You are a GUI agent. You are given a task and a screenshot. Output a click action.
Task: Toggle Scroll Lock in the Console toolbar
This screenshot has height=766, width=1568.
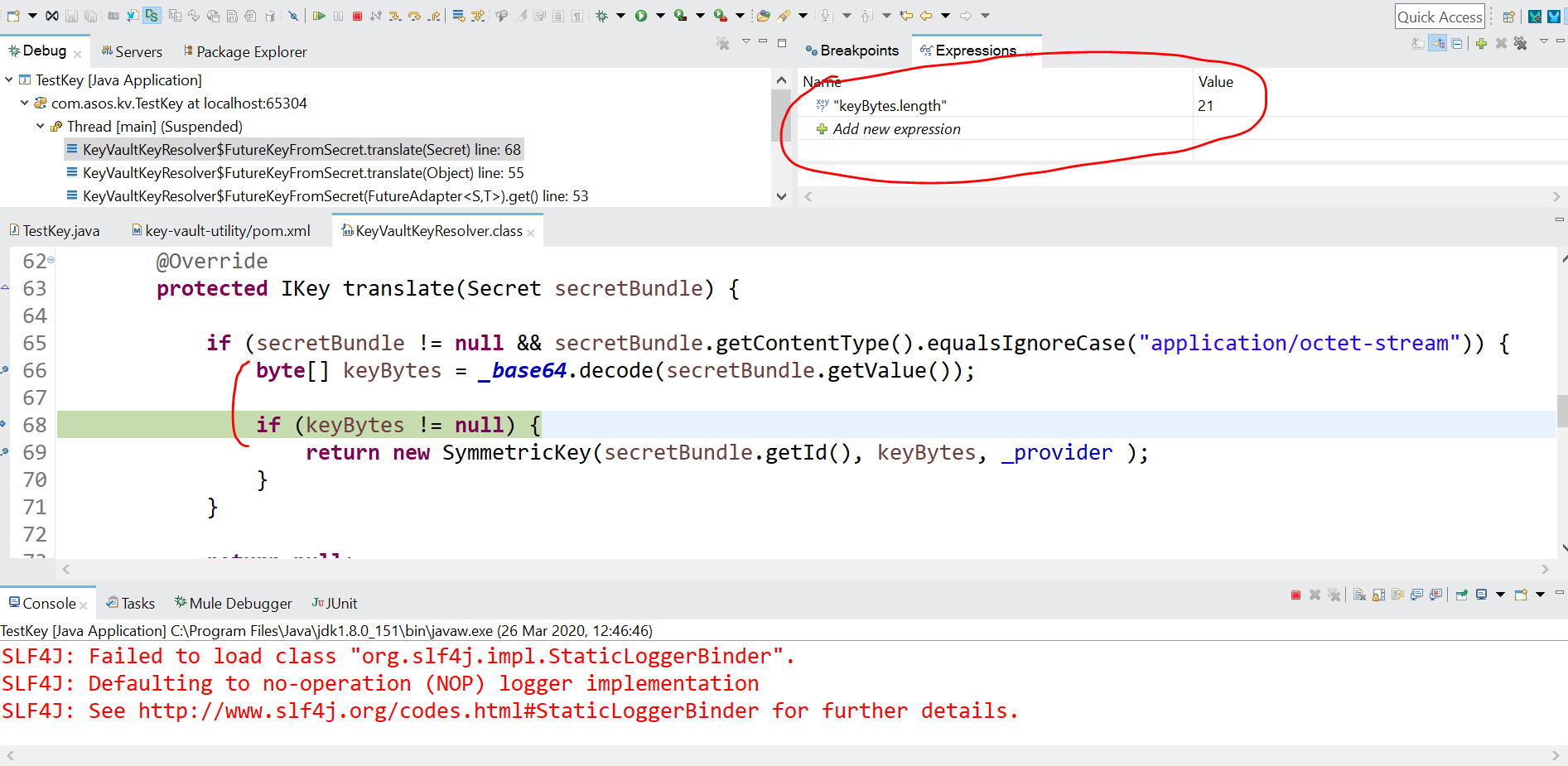pos(1377,595)
